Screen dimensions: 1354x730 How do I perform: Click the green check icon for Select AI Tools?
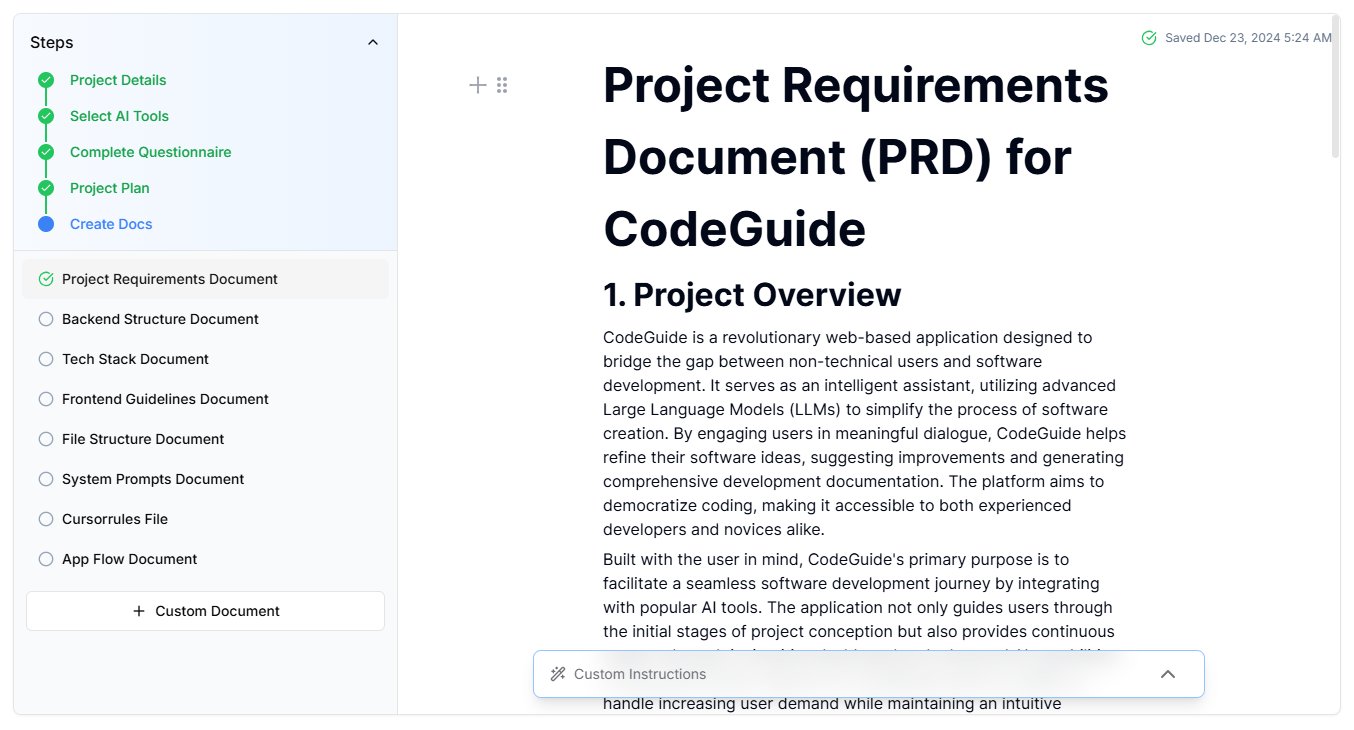tap(46, 116)
